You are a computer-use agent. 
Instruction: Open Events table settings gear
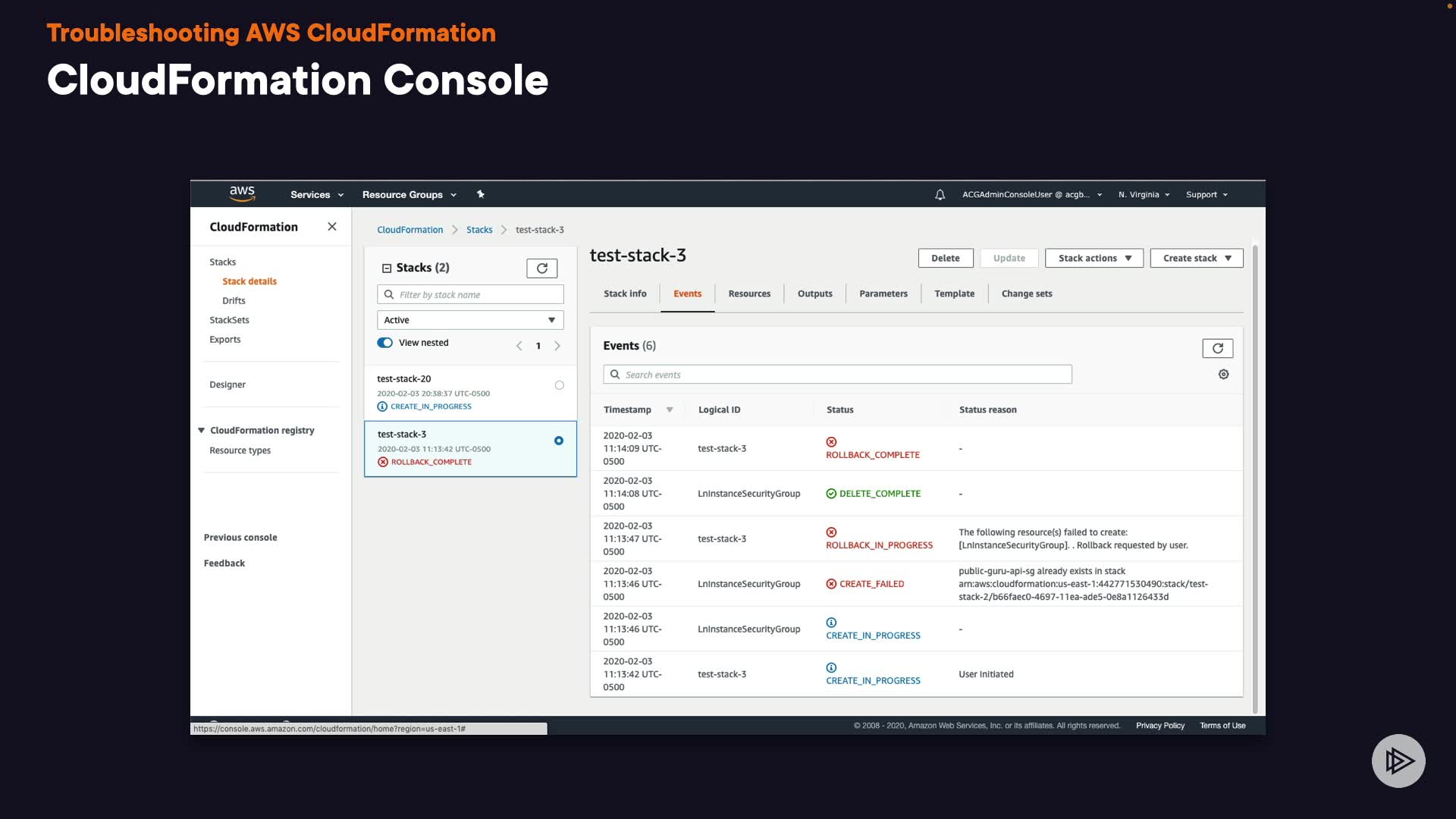pyautogui.click(x=1223, y=375)
